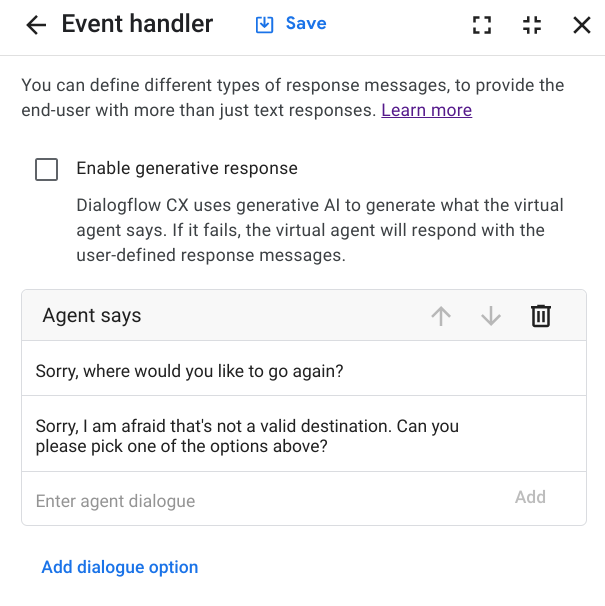
Task: Click Add dialogue option
Action: 120,567
